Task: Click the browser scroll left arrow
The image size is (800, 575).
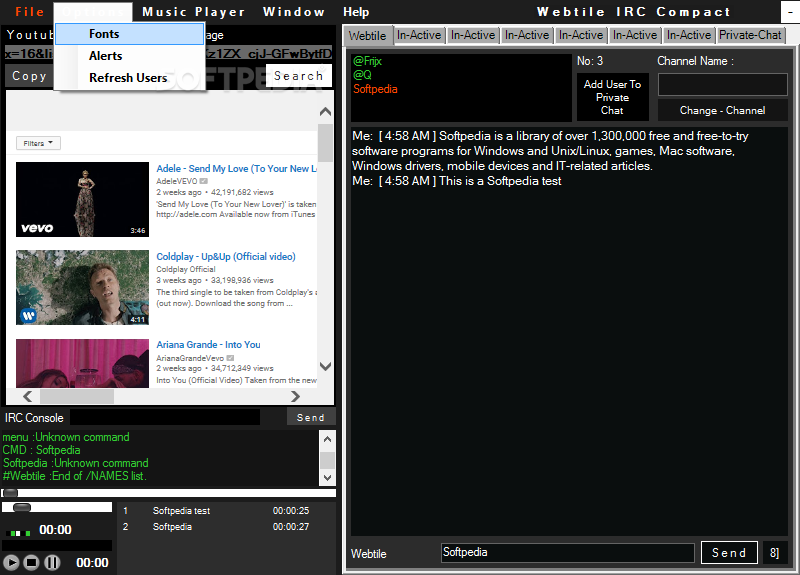Action: pos(28,396)
